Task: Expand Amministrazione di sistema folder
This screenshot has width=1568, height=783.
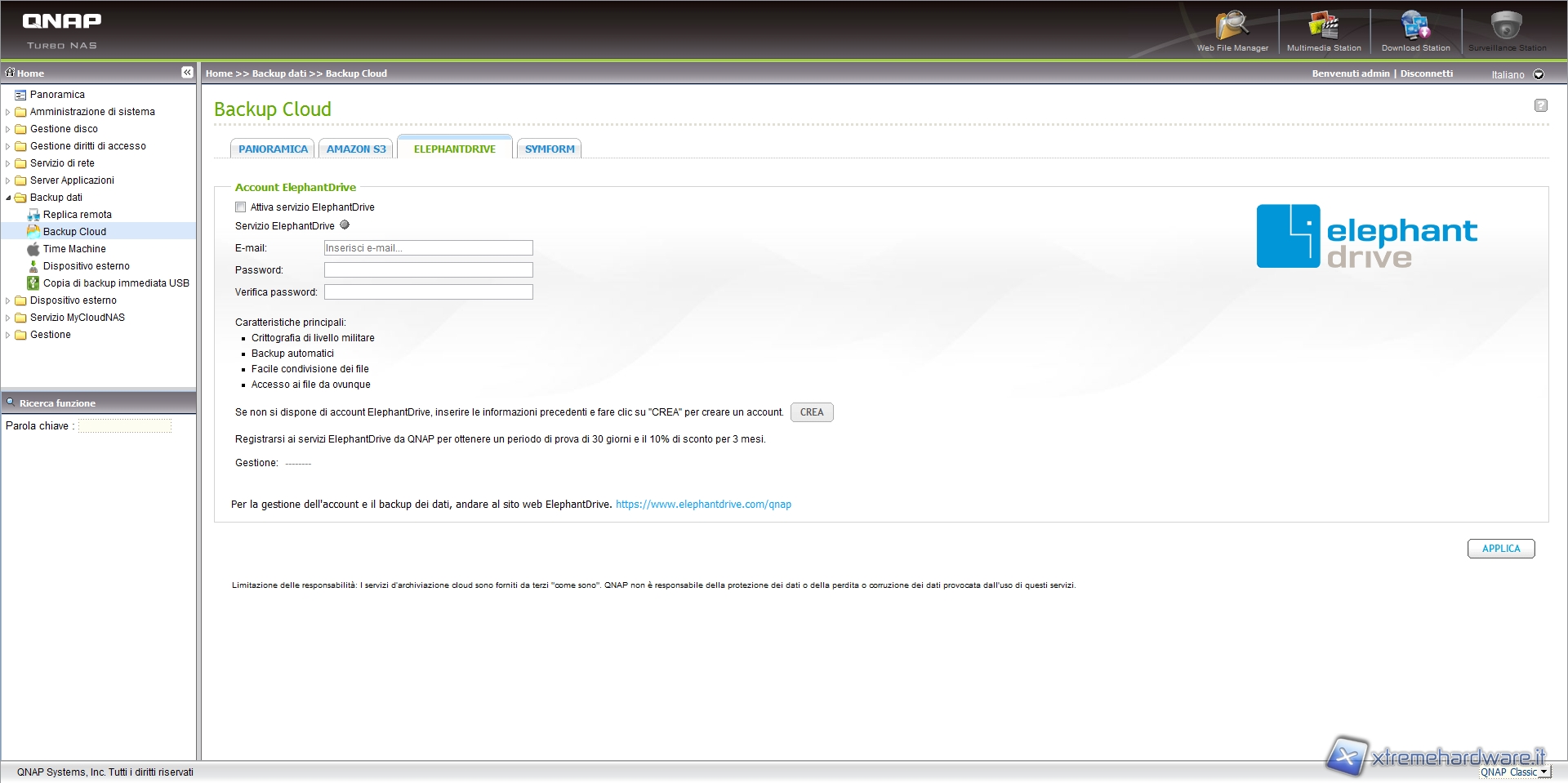Action: [8, 112]
